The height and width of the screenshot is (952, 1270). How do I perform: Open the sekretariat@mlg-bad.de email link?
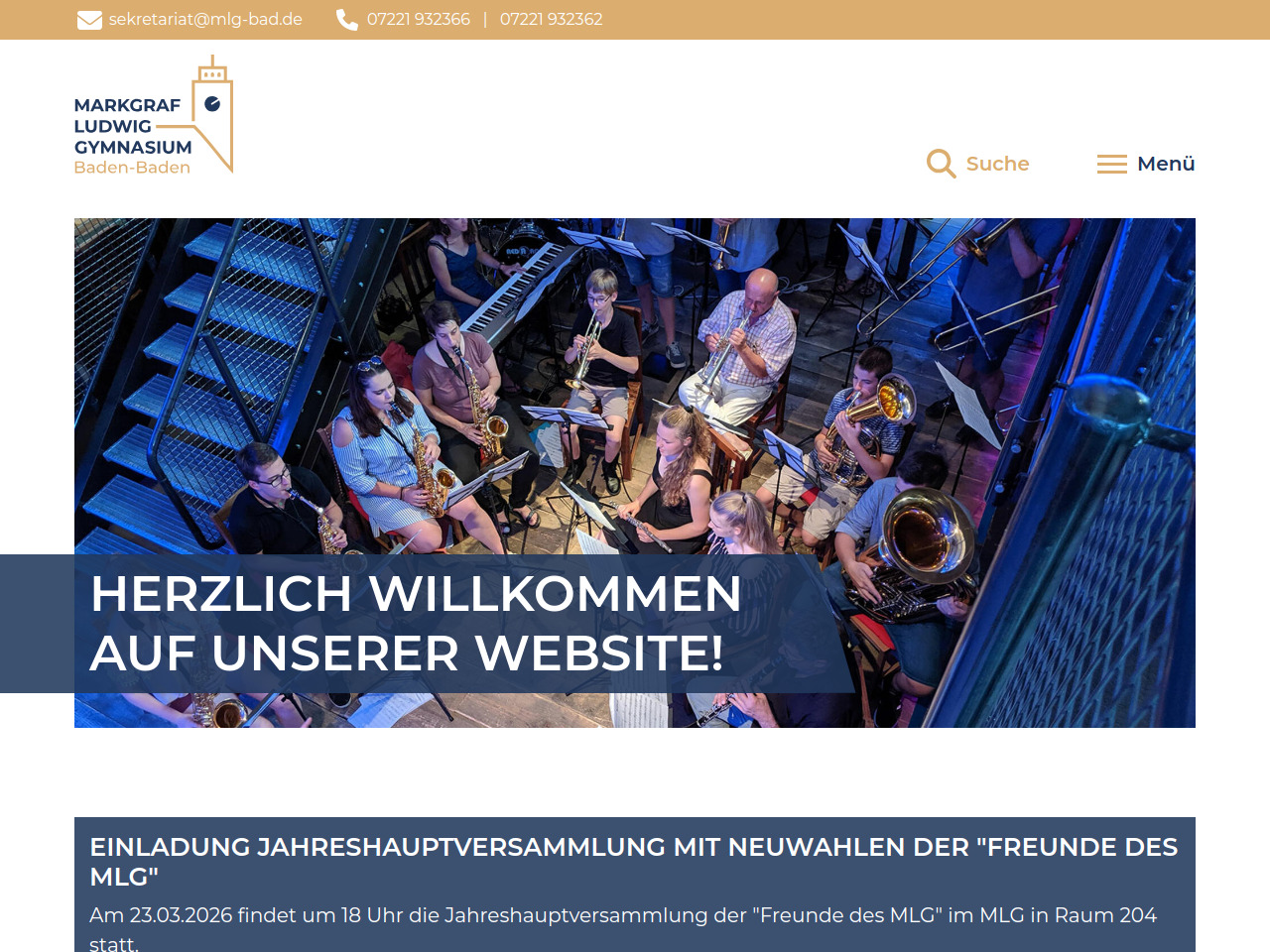coord(205,20)
